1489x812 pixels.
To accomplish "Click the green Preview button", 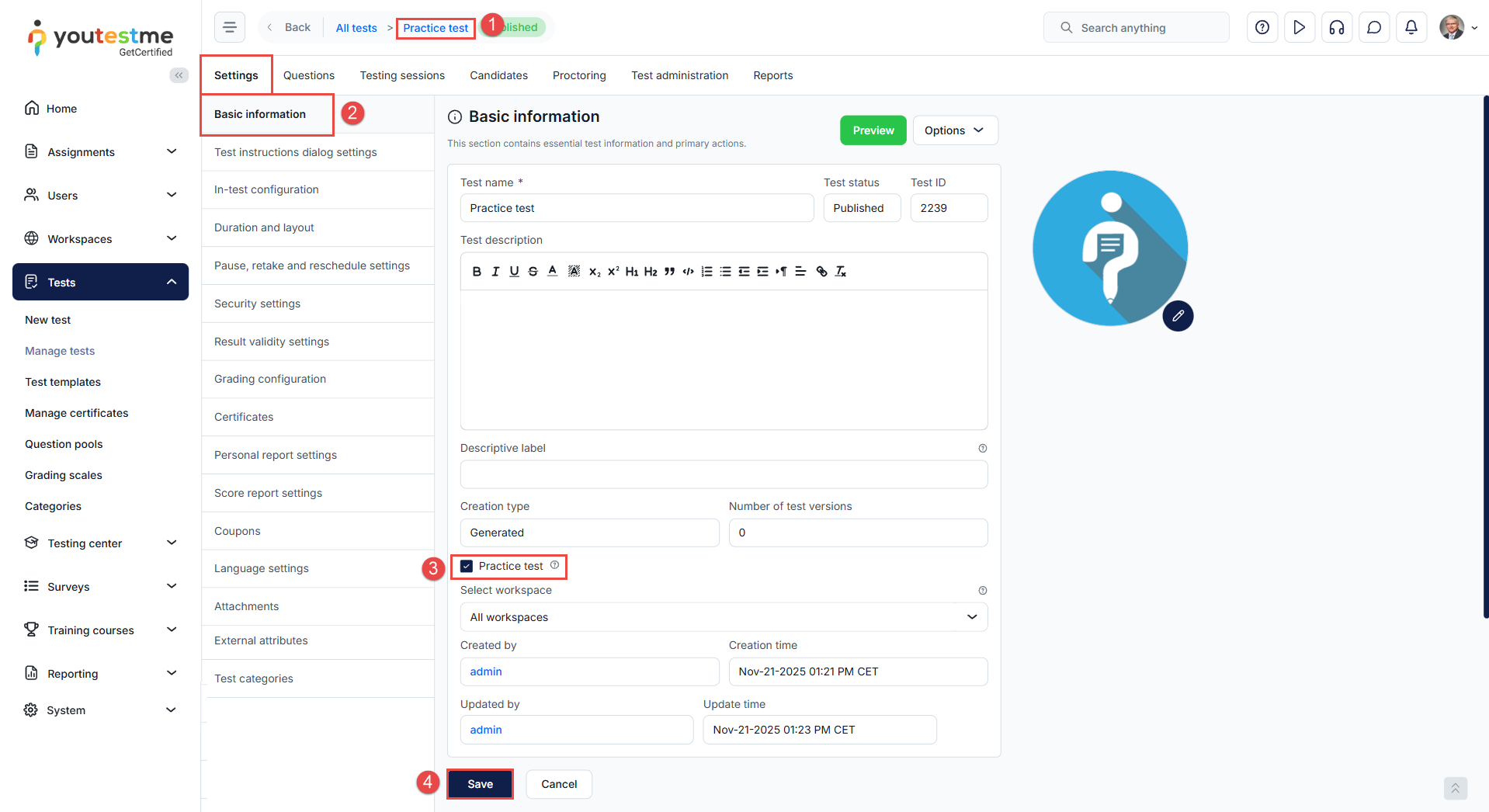I will (873, 130).
